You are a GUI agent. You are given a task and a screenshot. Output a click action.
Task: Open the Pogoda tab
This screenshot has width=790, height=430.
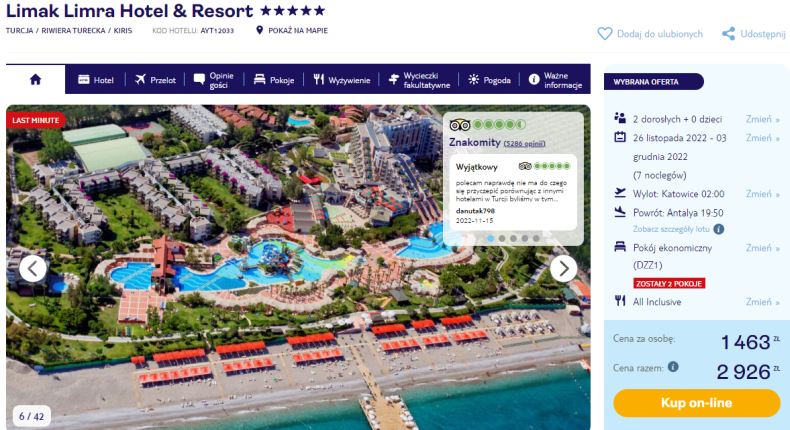tap(489, 80)
